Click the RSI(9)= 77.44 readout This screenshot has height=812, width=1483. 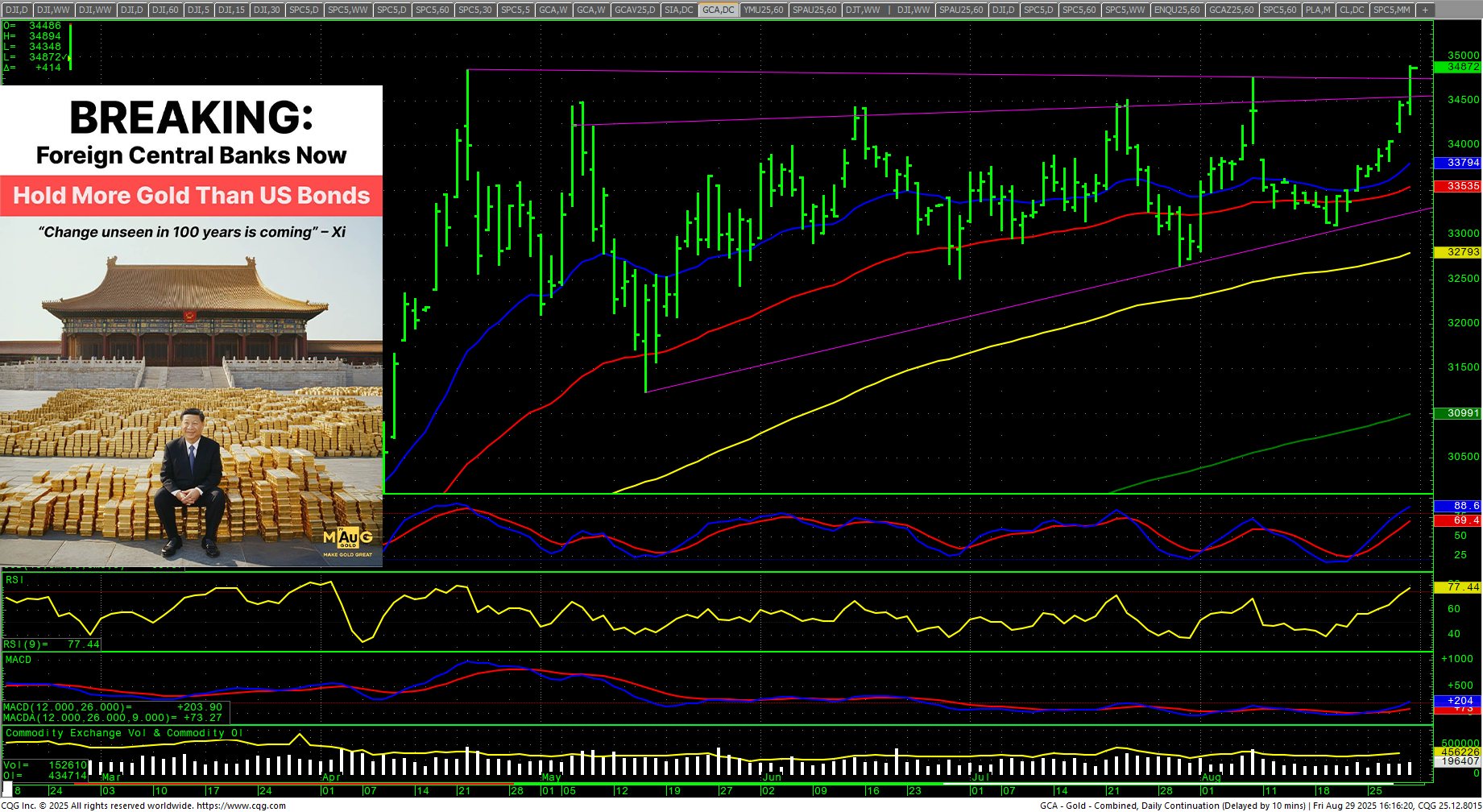tap(52, 644)
